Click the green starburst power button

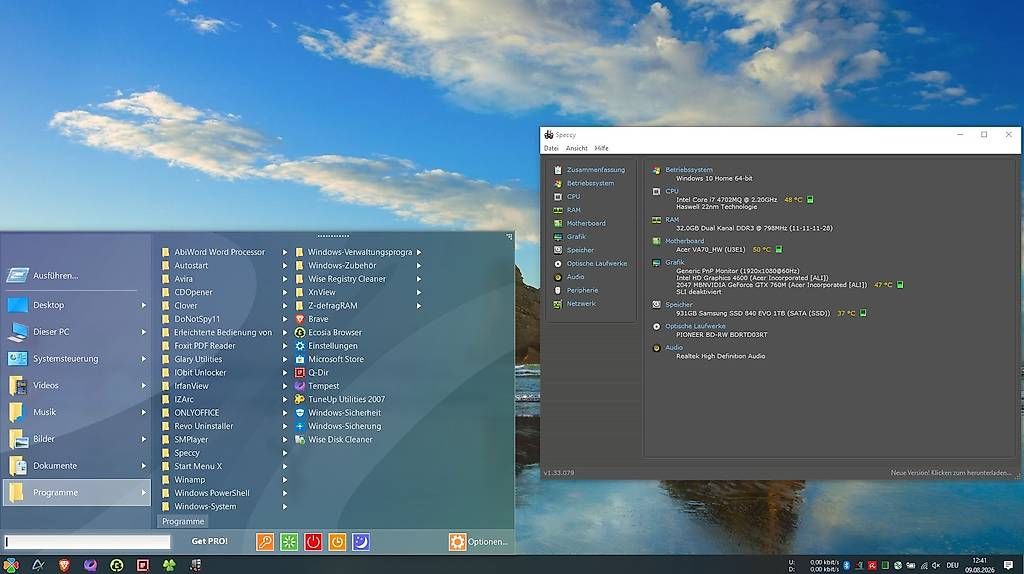click(289, 541)
